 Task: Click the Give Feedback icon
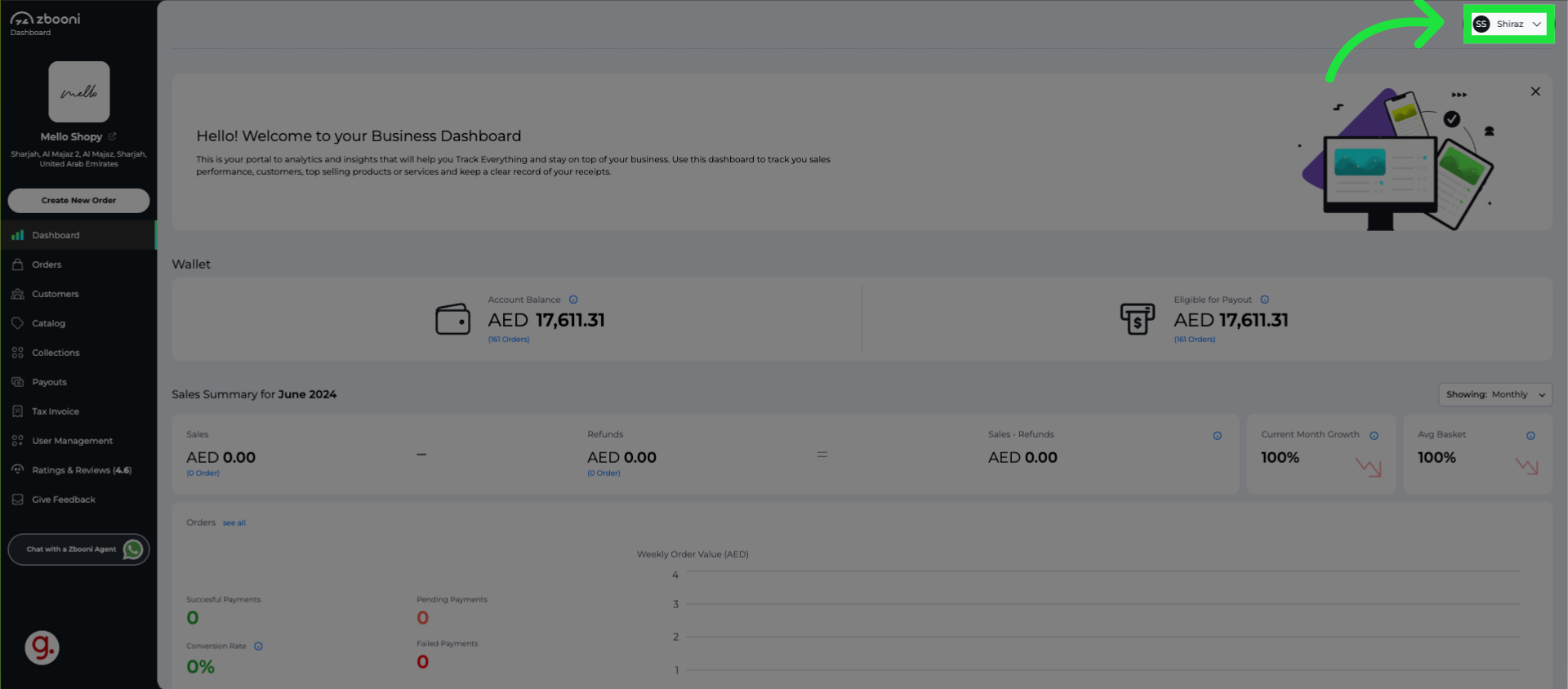[17, 500]
